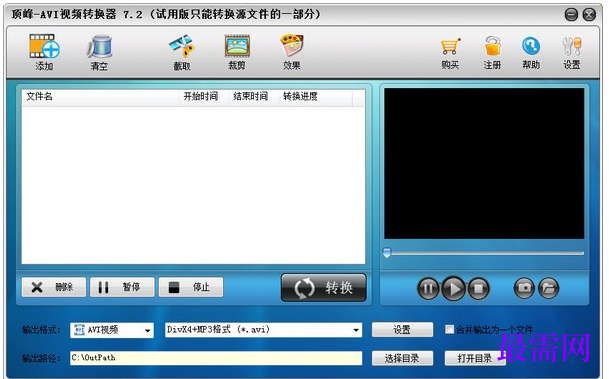Click the 设置 button beside format profile
Viewport: 609px width, 379px height.
click(402, 330)
